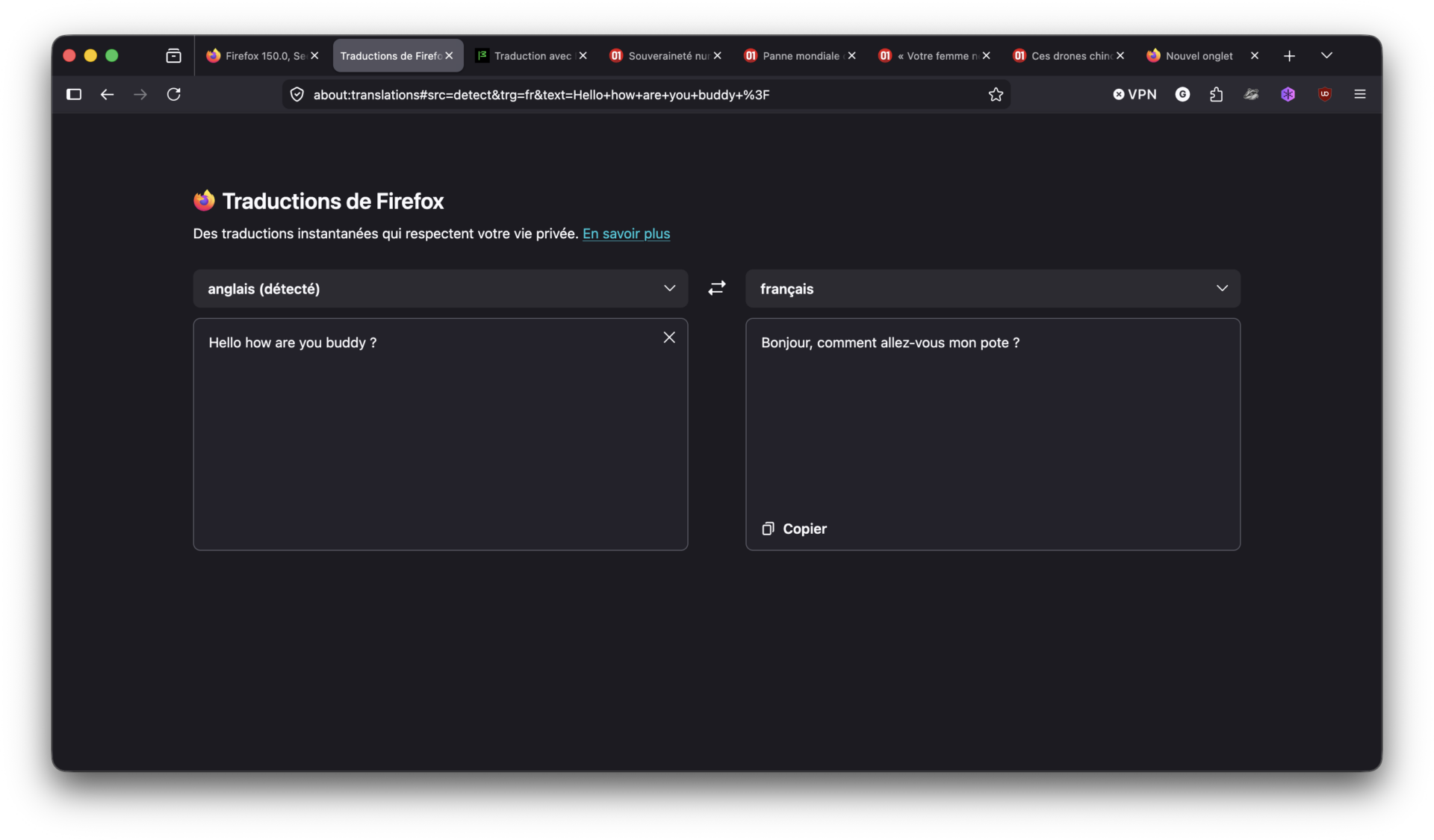Reload the current page
This screenshot has width=1434, height=840.
click(x=173, y=95)
